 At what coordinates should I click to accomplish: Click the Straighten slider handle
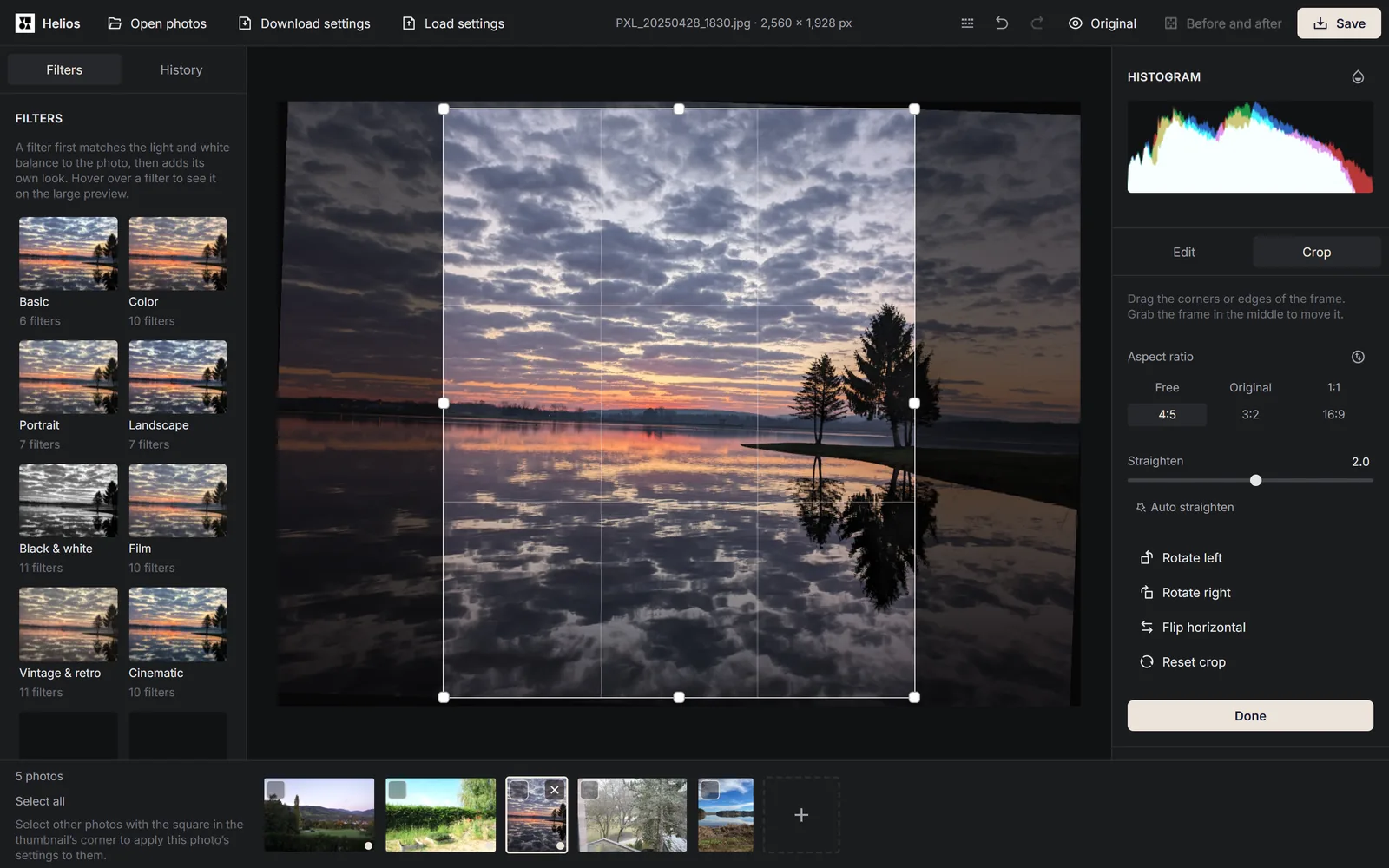[x=1255, y=480]
